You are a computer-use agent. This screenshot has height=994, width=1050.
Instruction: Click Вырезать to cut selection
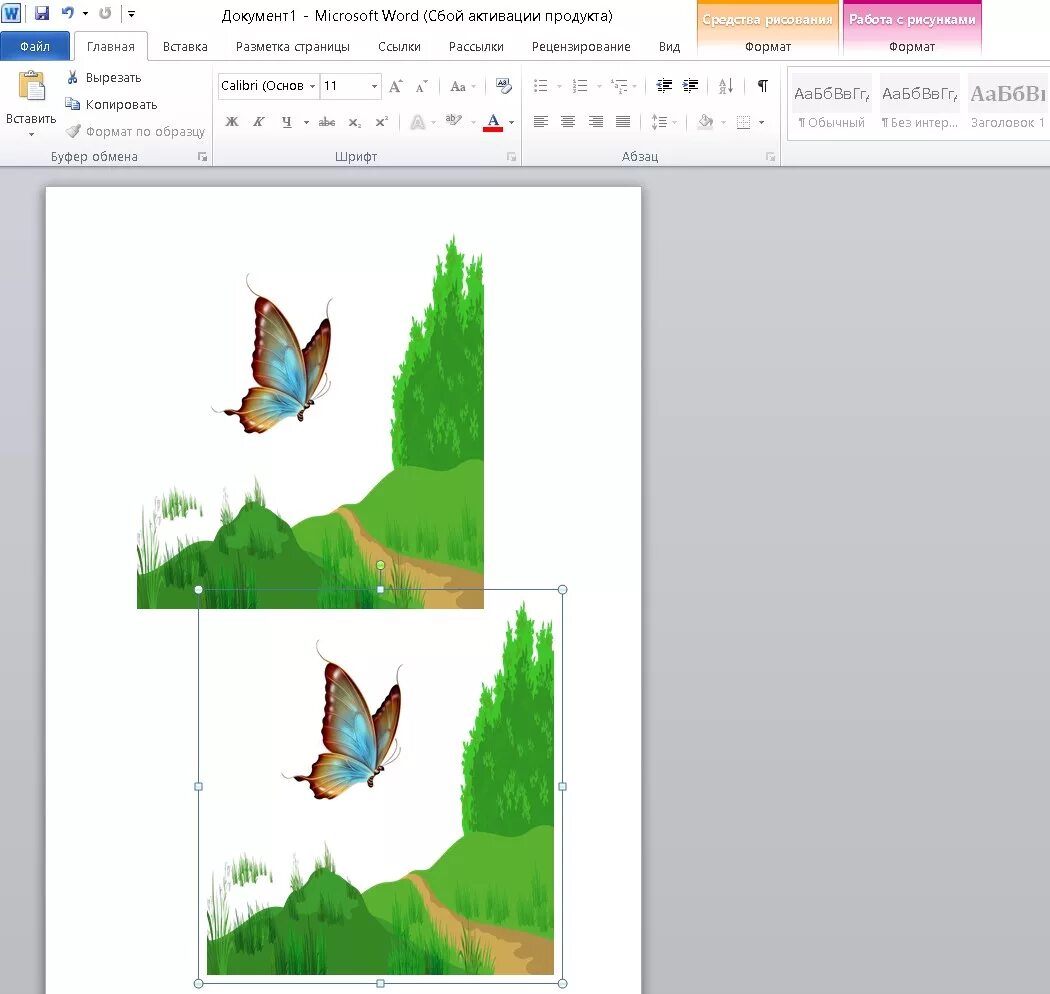click(x=104, y=78)
